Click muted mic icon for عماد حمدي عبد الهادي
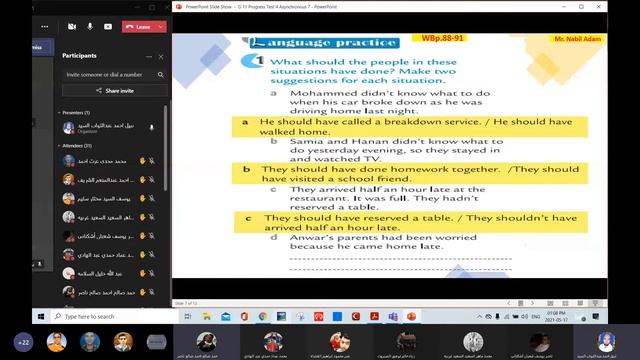Image resolution: width=640 pixels, height=360 pixels. click(152, 255)
